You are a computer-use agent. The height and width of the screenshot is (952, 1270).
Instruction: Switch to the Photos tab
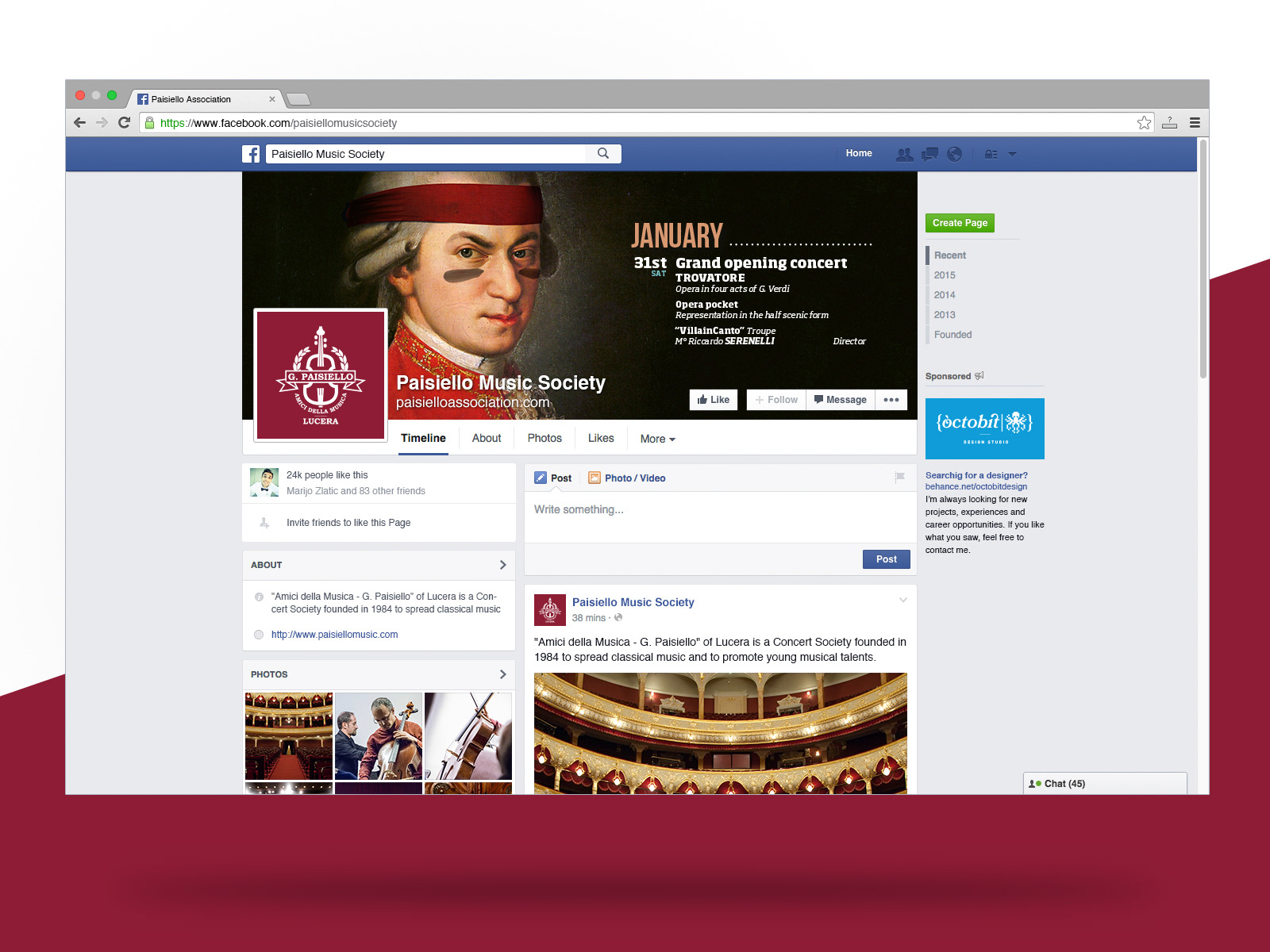point(545,438)
